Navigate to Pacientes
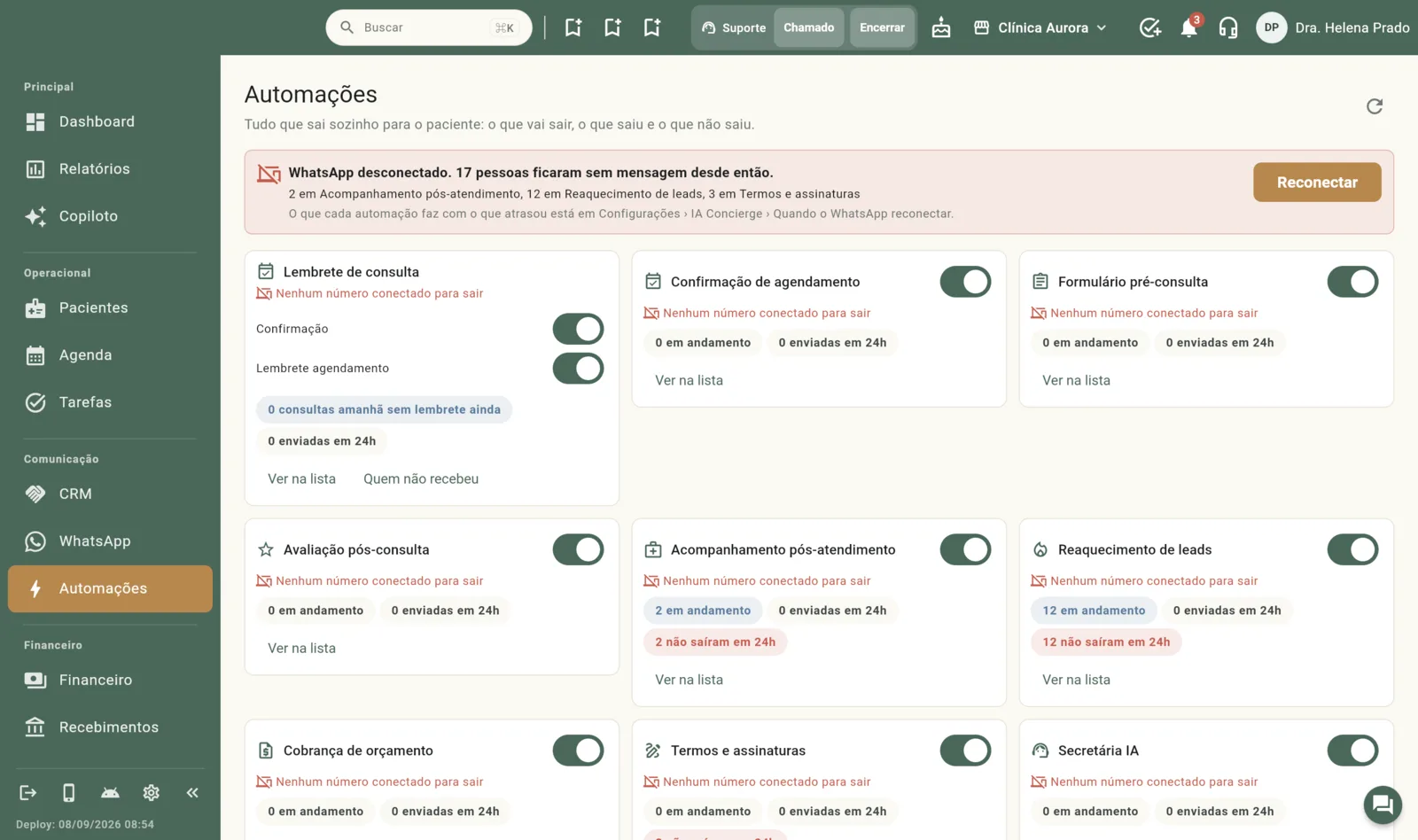The image size is (1418, 840). pyautogui.click(x=110, y=307)
